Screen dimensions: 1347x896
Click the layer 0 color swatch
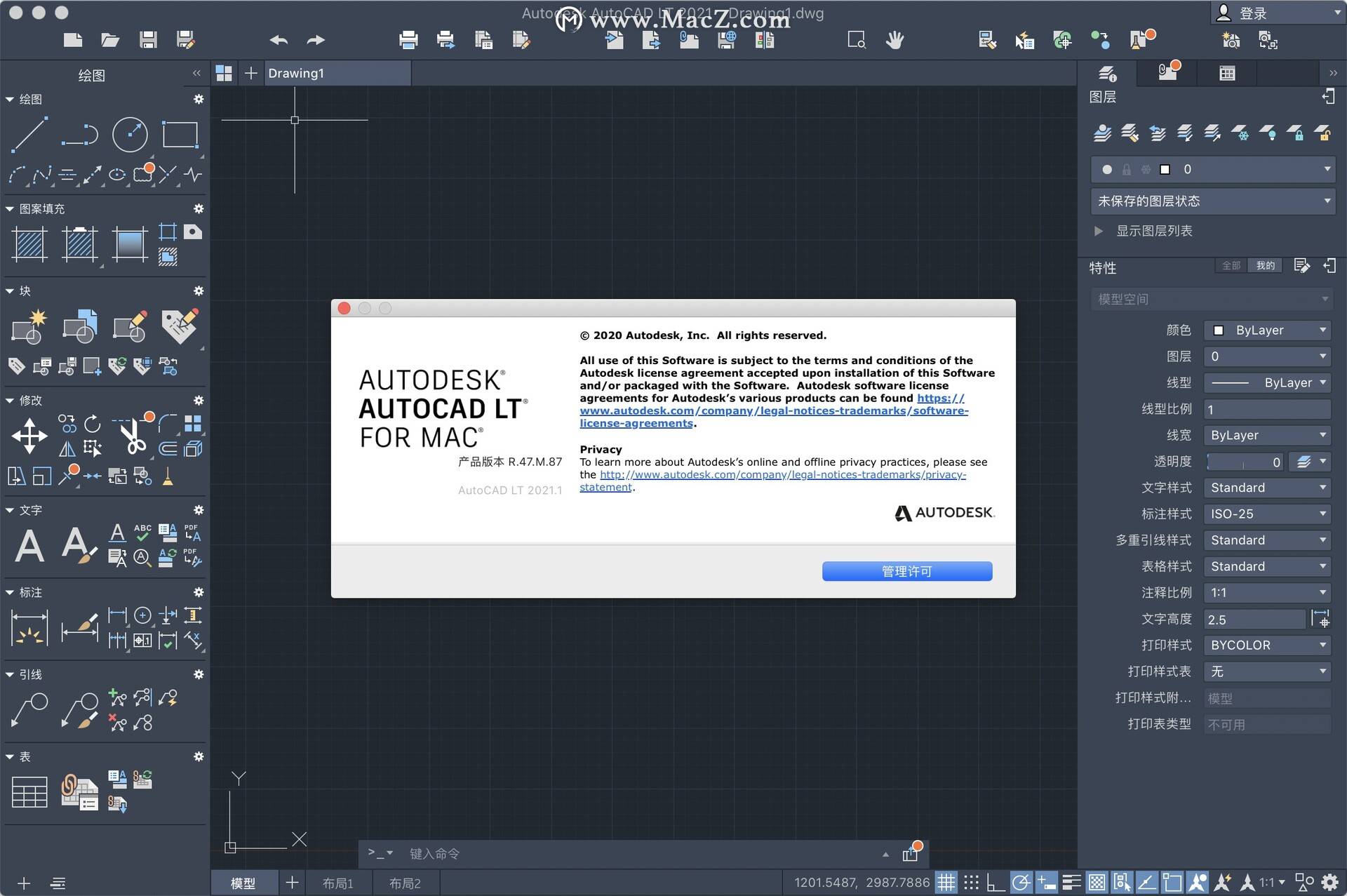coord(1165,169)
